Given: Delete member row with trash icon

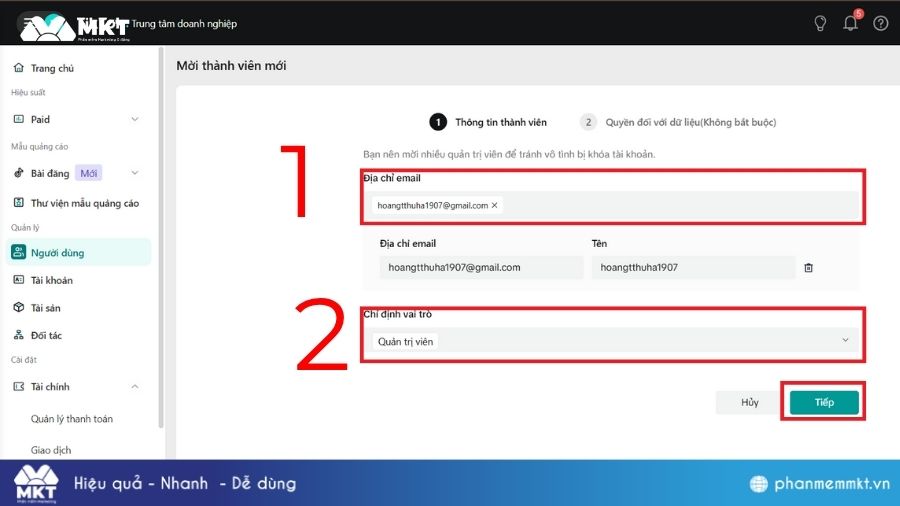Looking at the screenshot, I should tap(809, 268).
